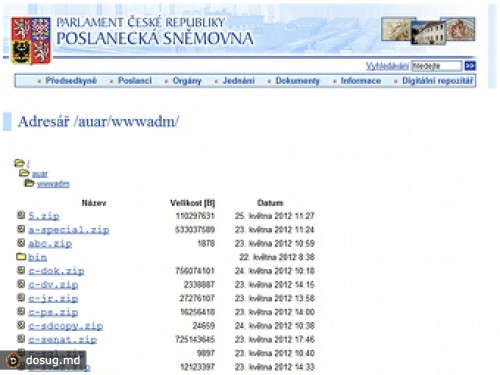The height and width of the screenshot is (375, 500).
Task: Open the c-sdcopy.zip link
Action: point(66,326)
